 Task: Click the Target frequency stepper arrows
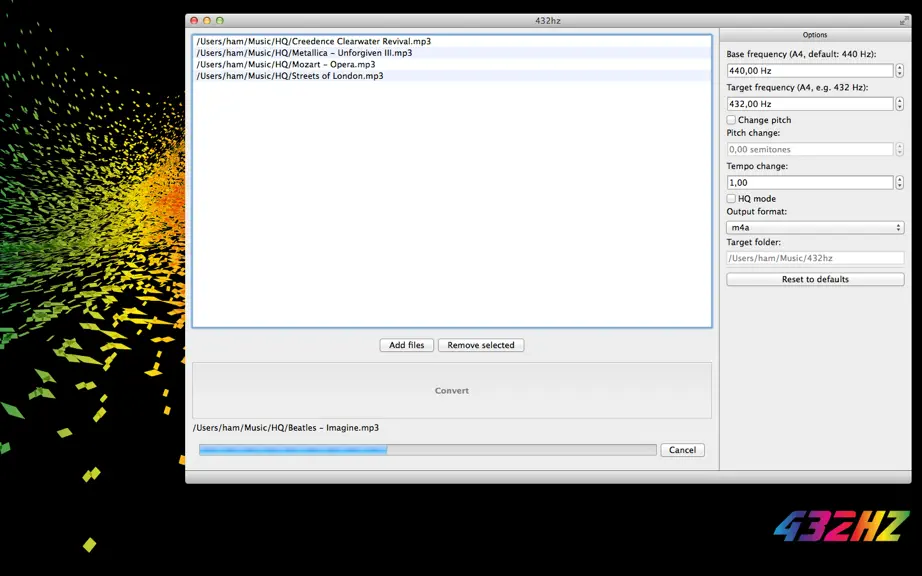(x=899, y=104)
